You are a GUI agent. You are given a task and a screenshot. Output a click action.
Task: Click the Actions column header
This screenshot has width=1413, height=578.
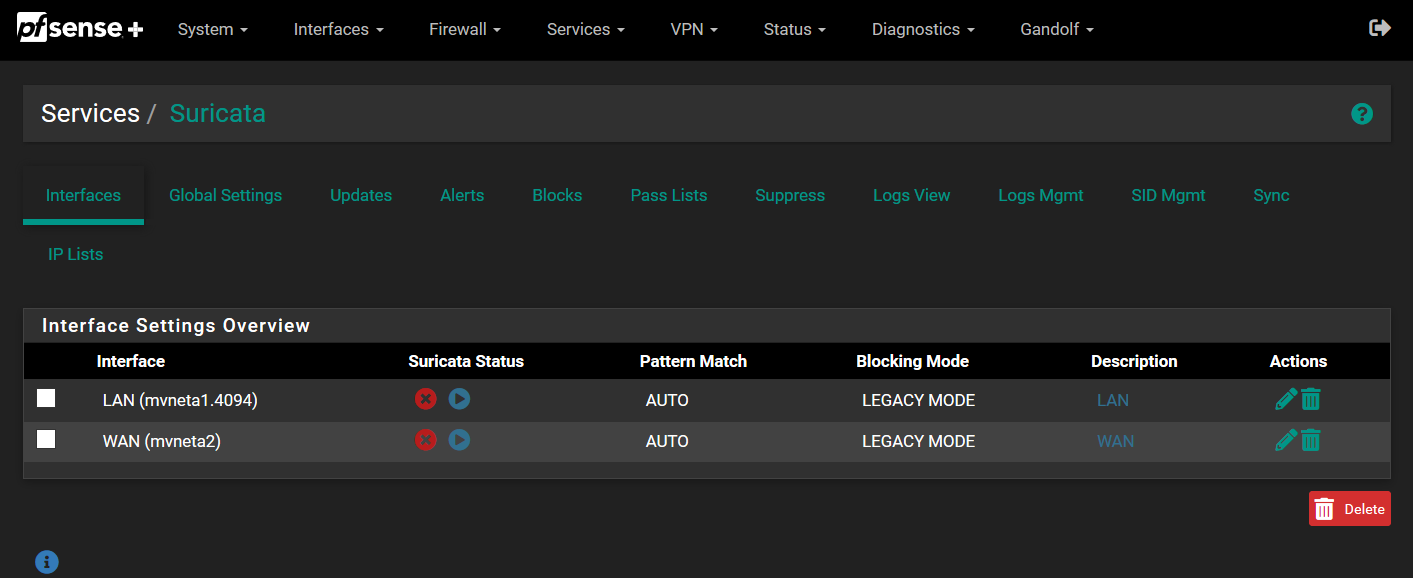(x=1298, y=361)
